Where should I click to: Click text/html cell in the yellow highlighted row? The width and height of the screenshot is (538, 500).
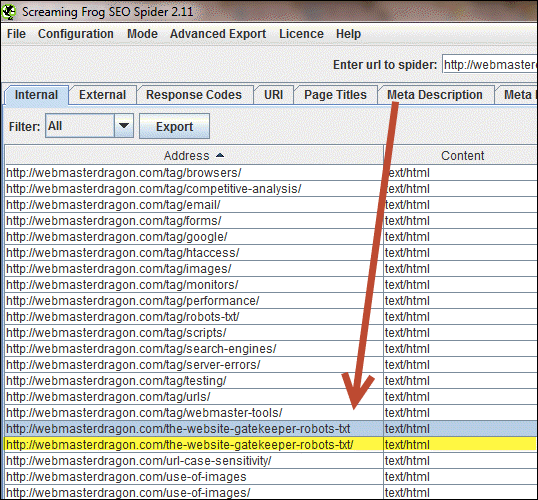tap(461, 445)
